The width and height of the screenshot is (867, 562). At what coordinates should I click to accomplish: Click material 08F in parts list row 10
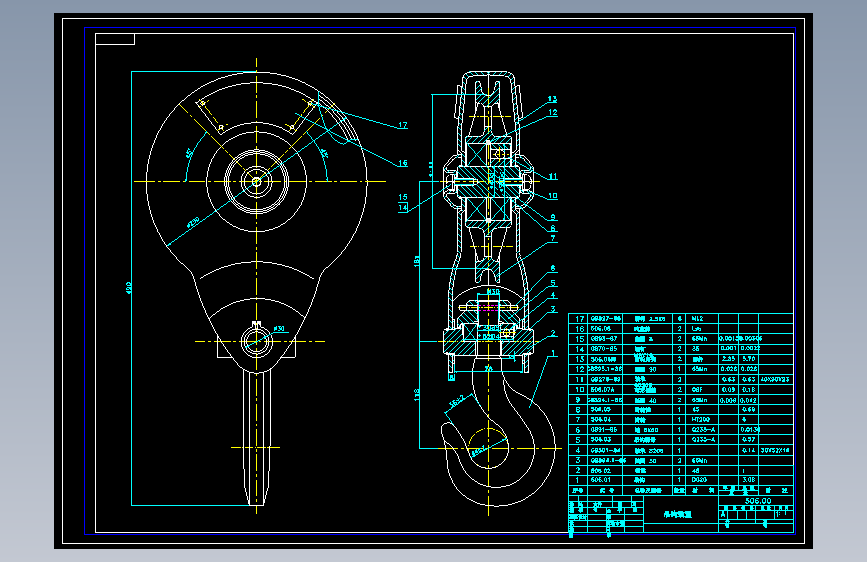[x=697, y=389]
